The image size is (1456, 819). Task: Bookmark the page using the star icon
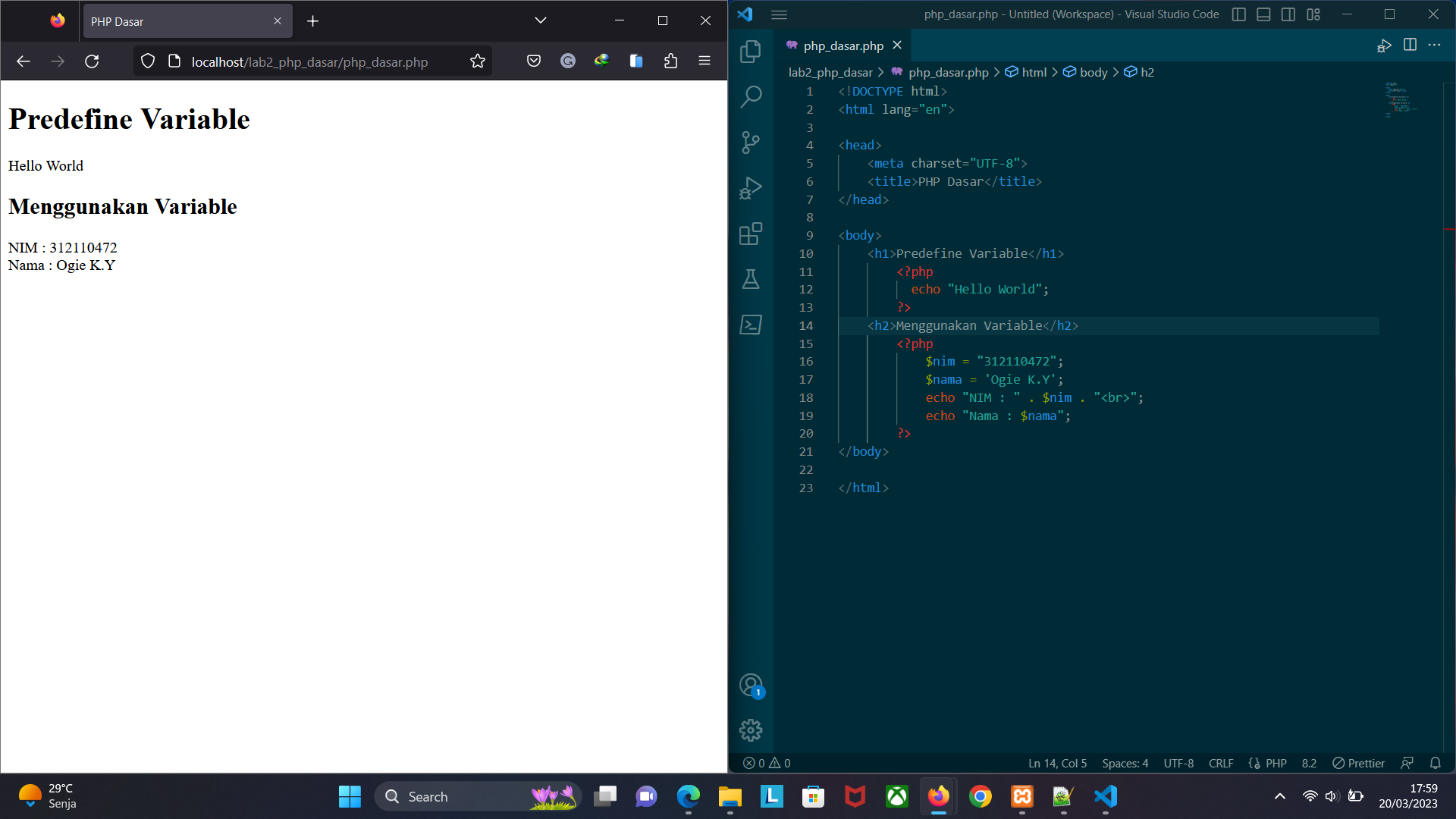pyautogui.click(x=477, y=61)
